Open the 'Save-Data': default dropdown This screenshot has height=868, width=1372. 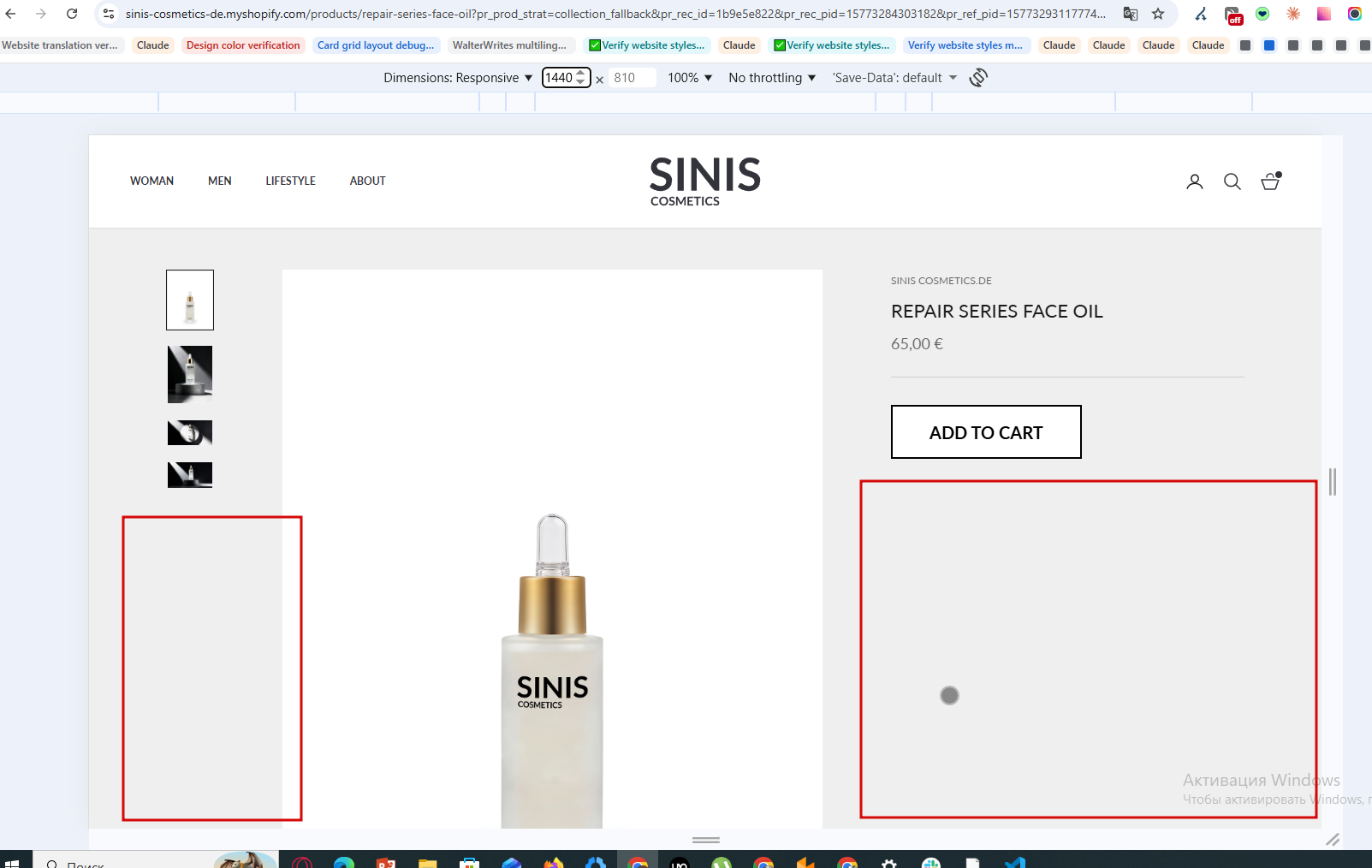894,78
